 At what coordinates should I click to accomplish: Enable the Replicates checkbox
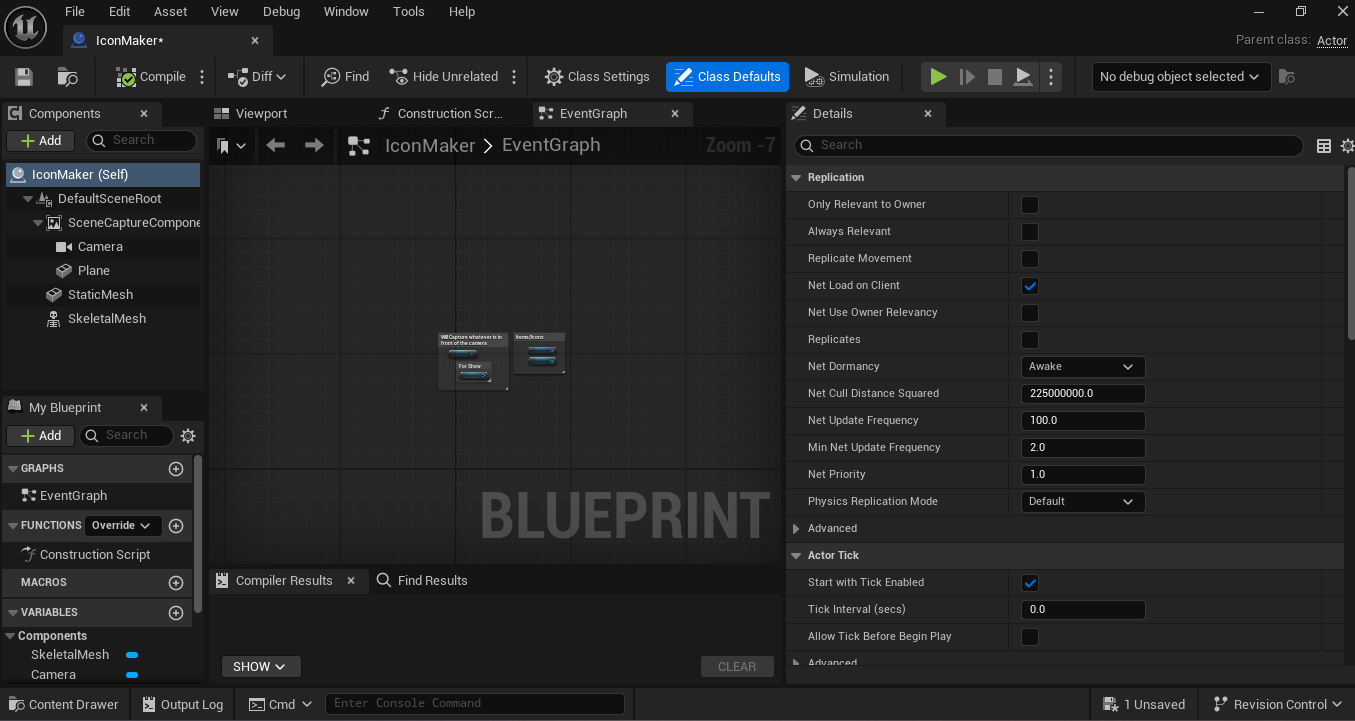(1030, 340)
